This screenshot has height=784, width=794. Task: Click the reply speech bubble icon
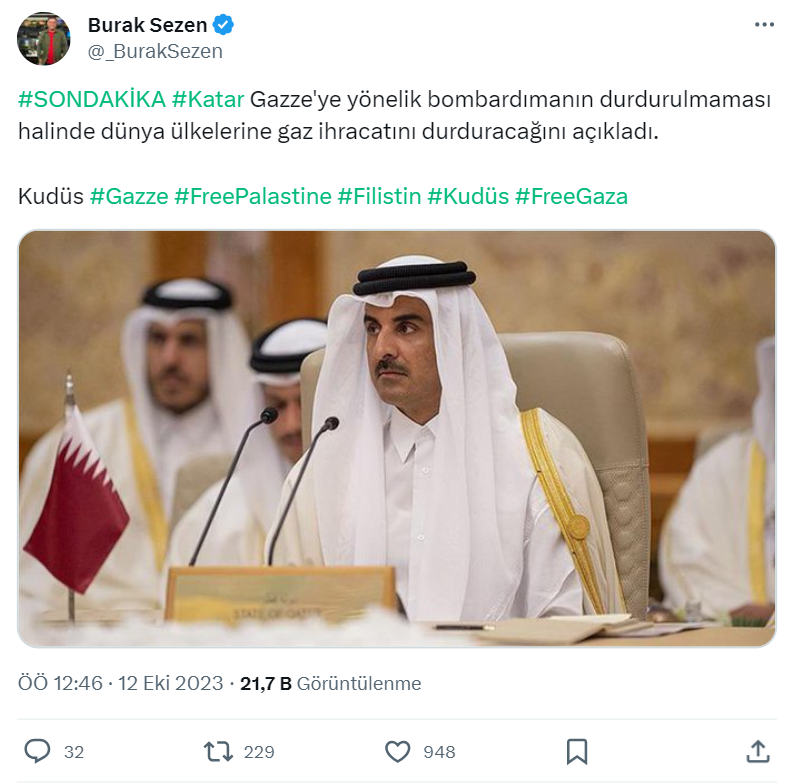pyautogui.click(x=37, y=751)
